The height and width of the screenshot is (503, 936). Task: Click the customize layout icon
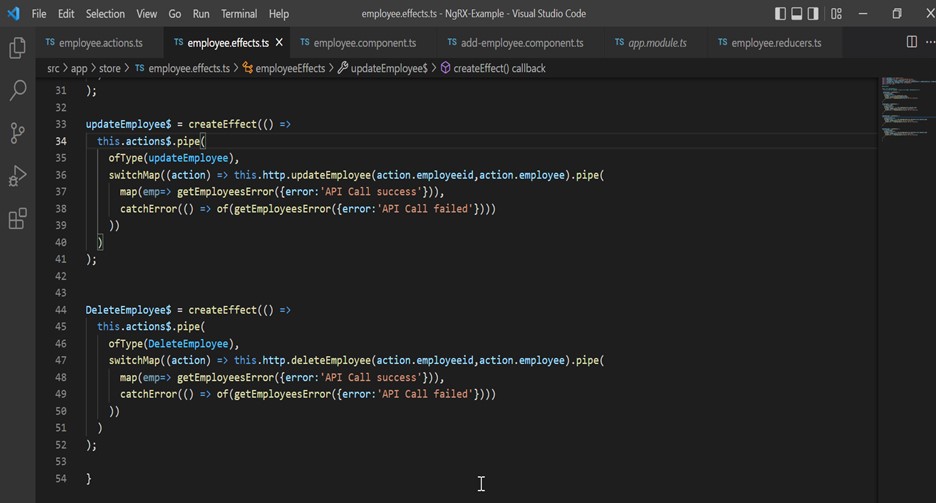click(836, 14)
